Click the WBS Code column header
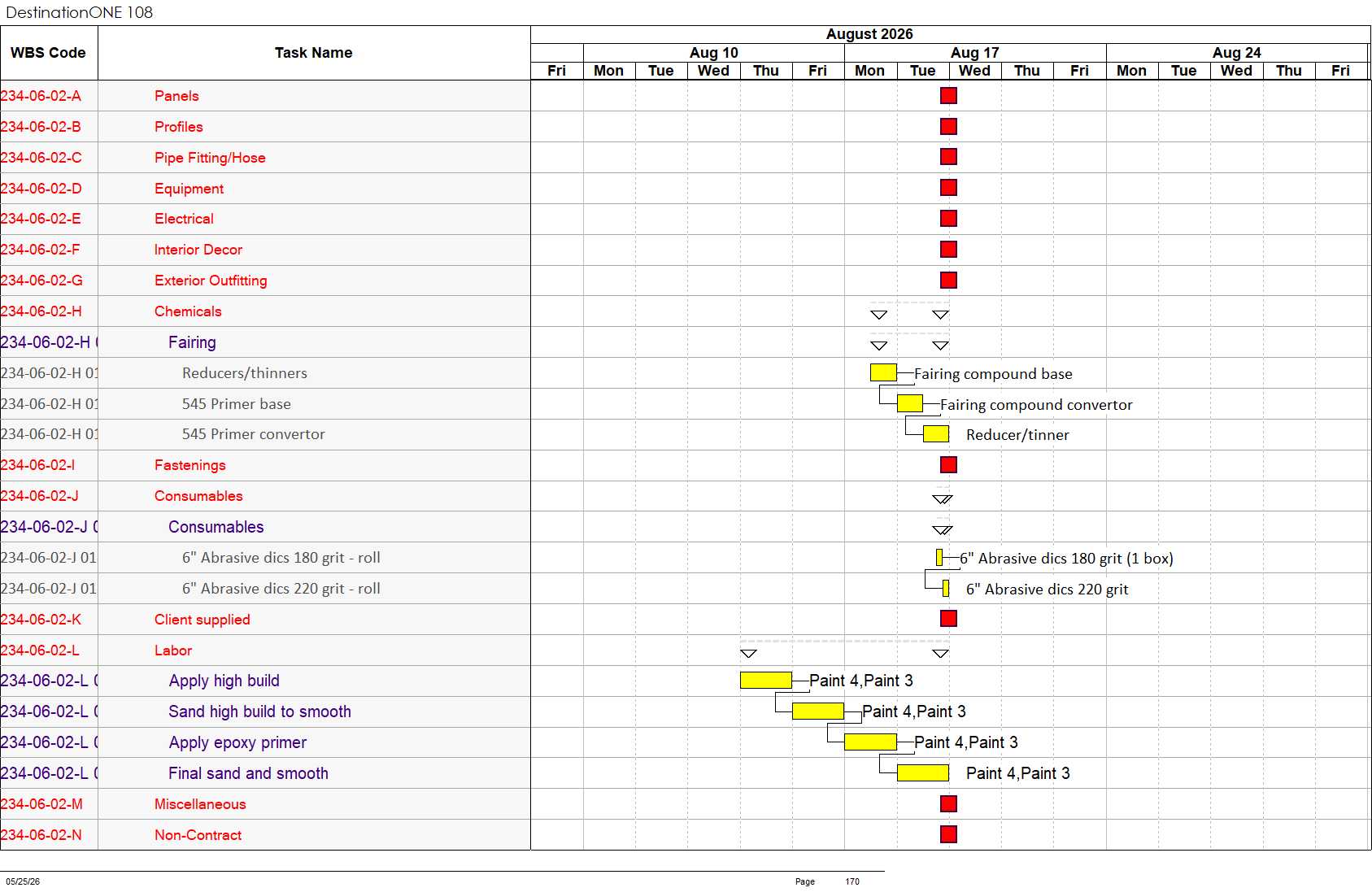Image resolution: width=1372 pixels, height=892 pixels. click(x=48, y=53)
